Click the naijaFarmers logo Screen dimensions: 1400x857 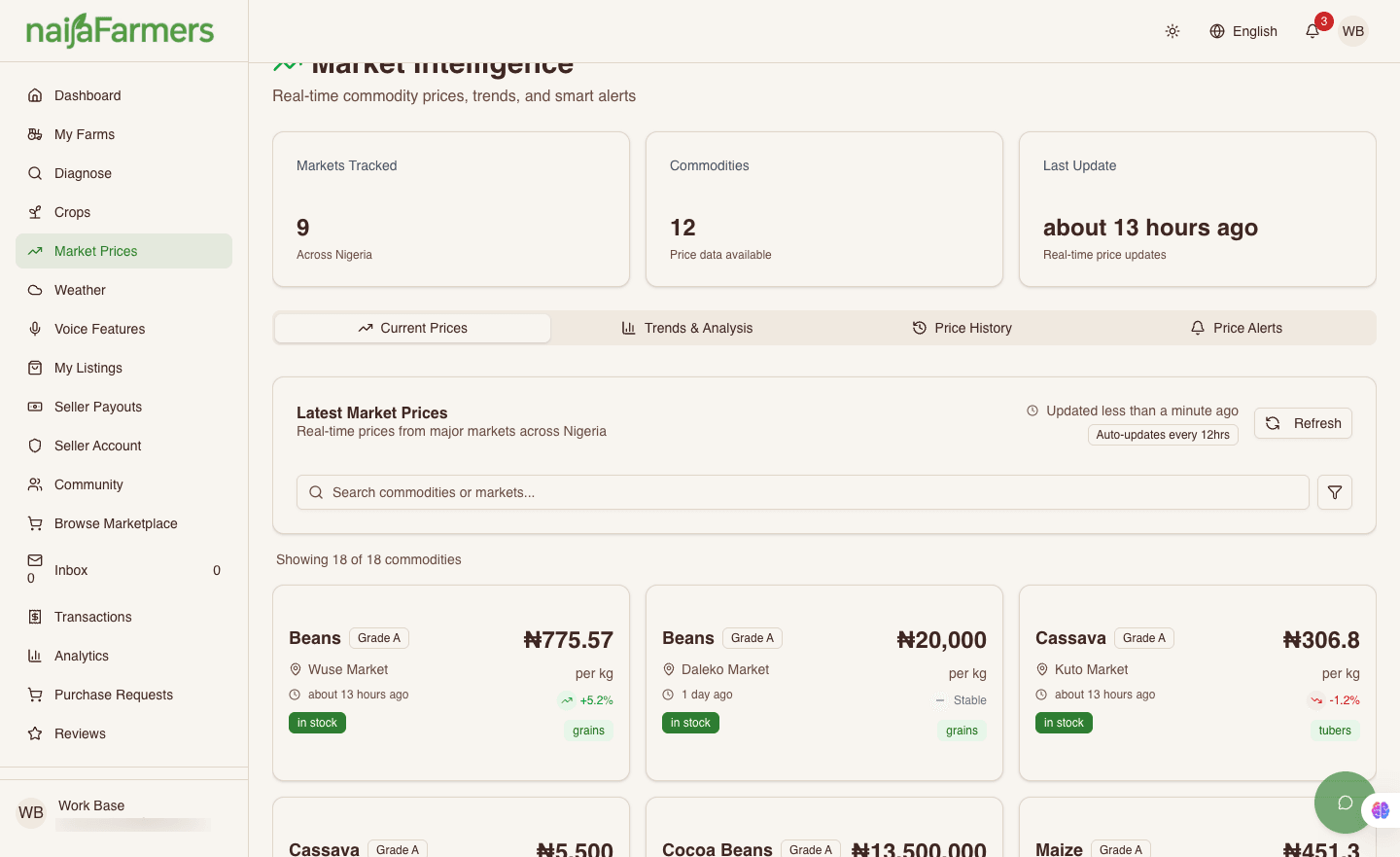(120, 31)
